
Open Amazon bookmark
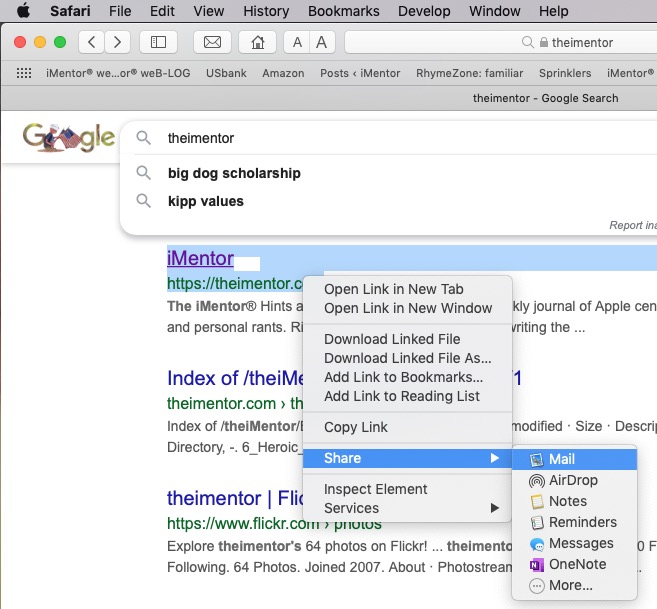click(283, 73)
